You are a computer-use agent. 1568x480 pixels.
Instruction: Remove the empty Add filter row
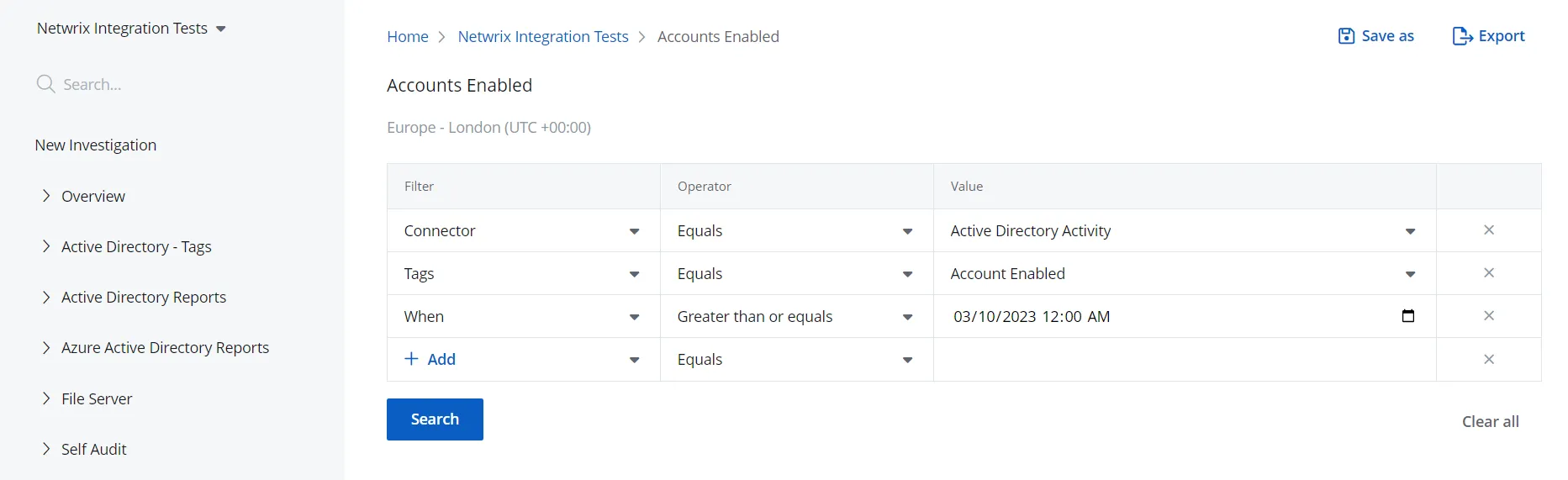coord(1488,360)
